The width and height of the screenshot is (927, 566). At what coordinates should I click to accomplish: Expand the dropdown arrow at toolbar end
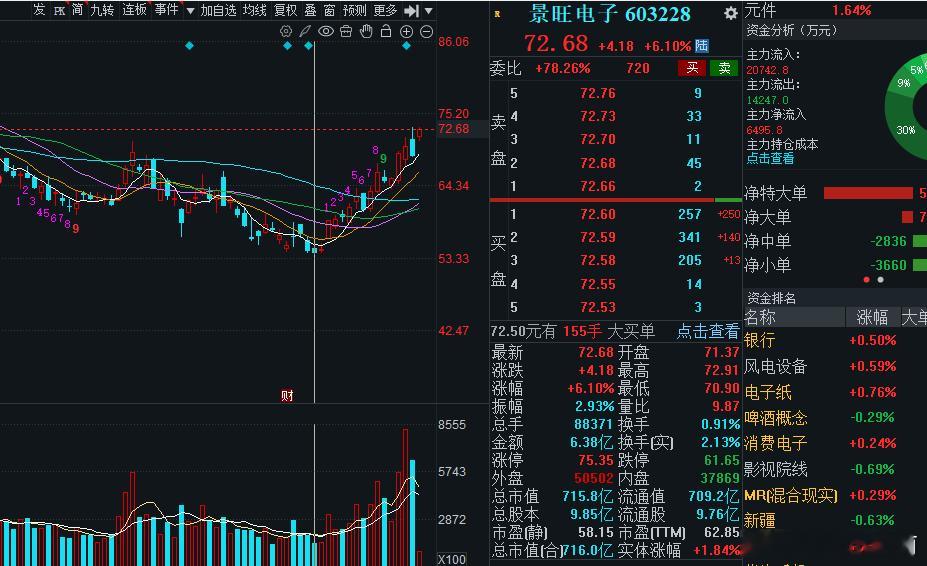tap(429, 11)
